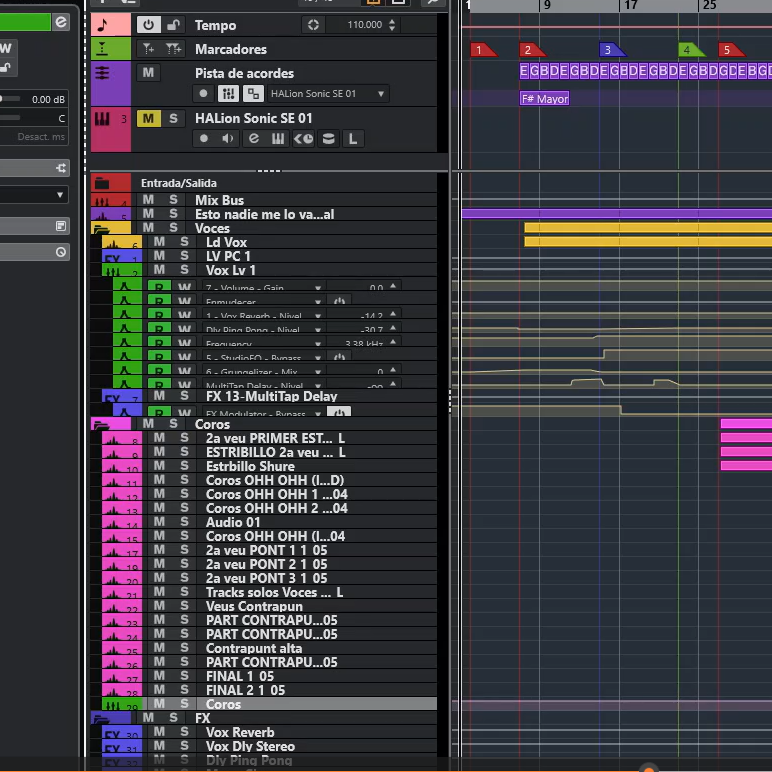The height and width of the screenshot is (772, 772).
Task: Adjust the tempo value stepper arrows
Action: 390,25
